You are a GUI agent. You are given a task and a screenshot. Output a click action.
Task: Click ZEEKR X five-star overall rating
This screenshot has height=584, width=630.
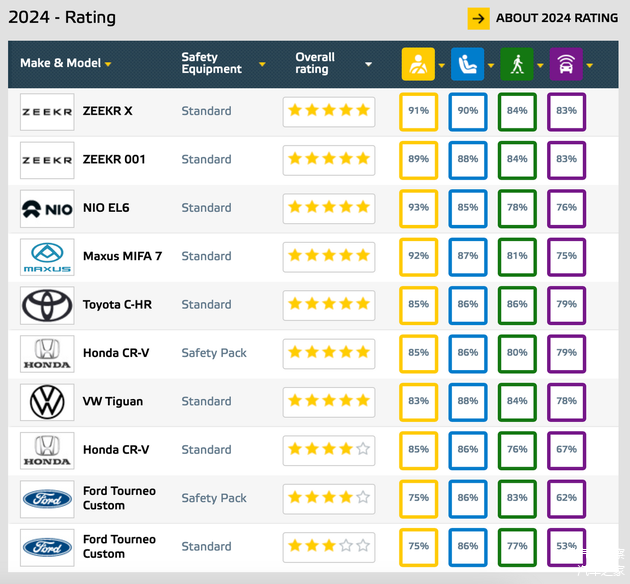tap(328, 111)
